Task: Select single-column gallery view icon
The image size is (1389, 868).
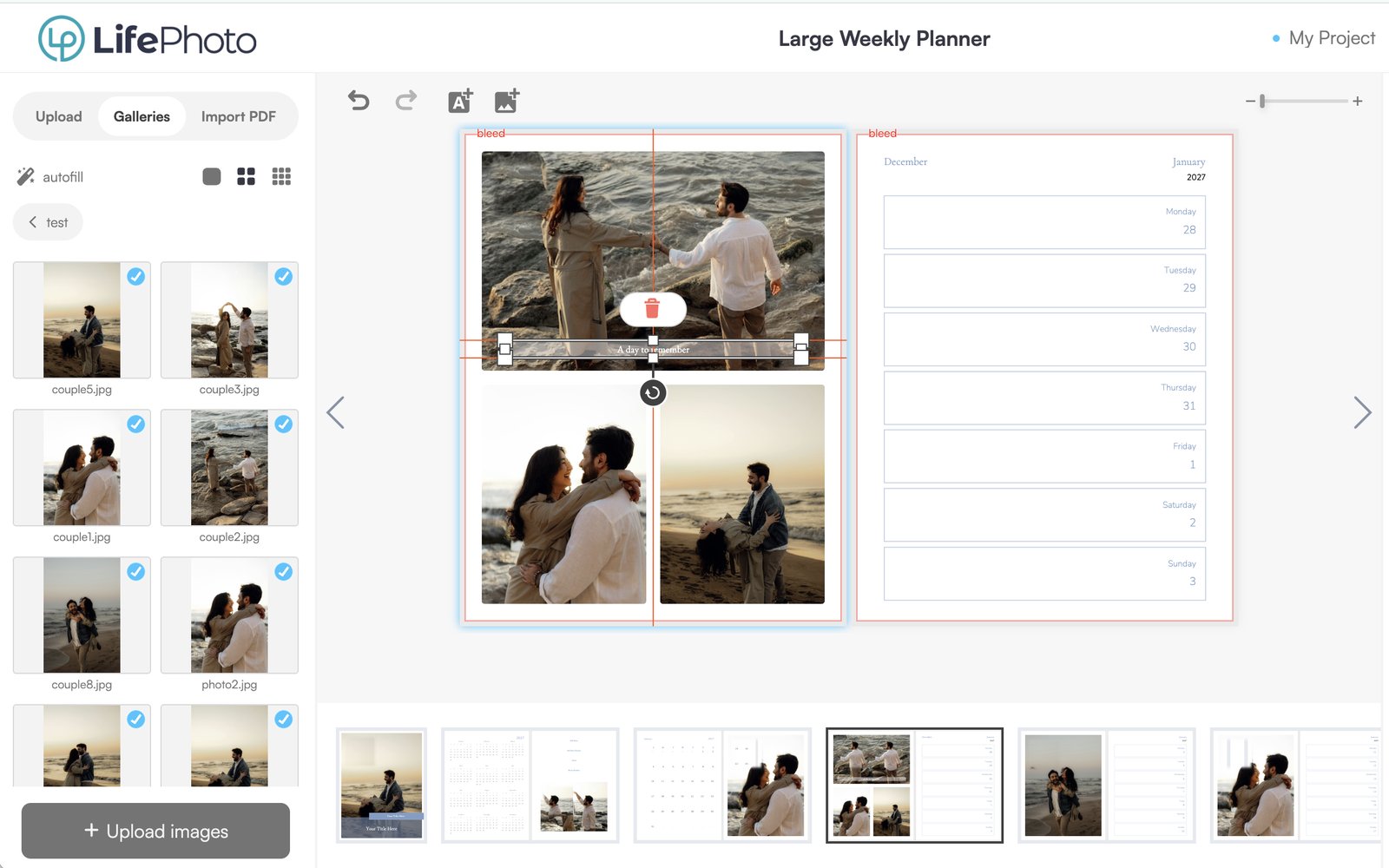Action: coord(212,176)
